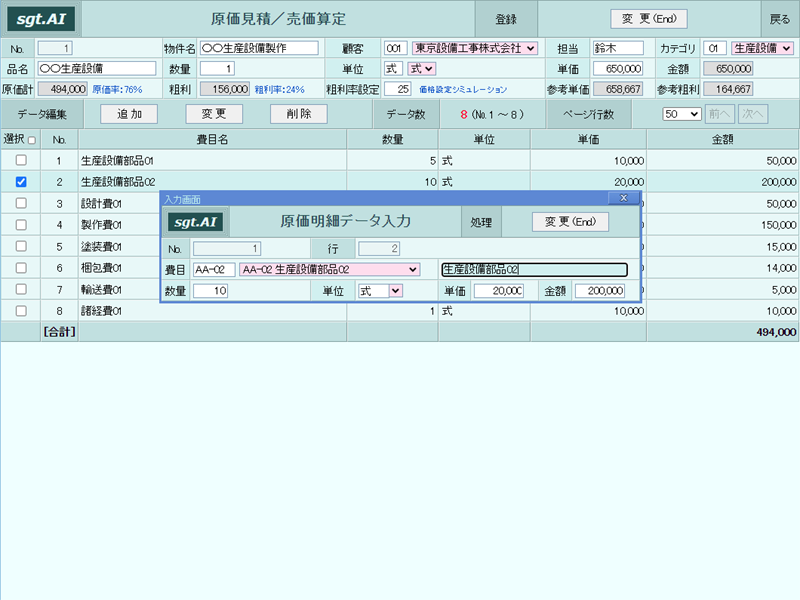This screenshot has width=800, height=600.
Task: Open the 価格設定シミュレーション link
Action: click(463, 89)
